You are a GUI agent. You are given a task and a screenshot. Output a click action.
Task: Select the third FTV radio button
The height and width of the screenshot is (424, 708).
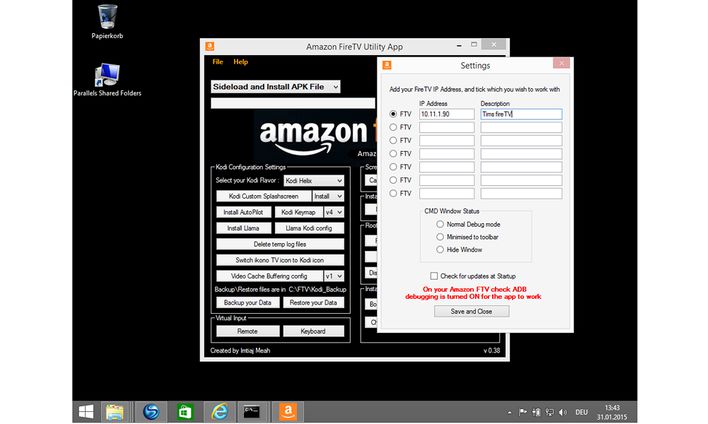pyautogui.click(x=393, y=140)
